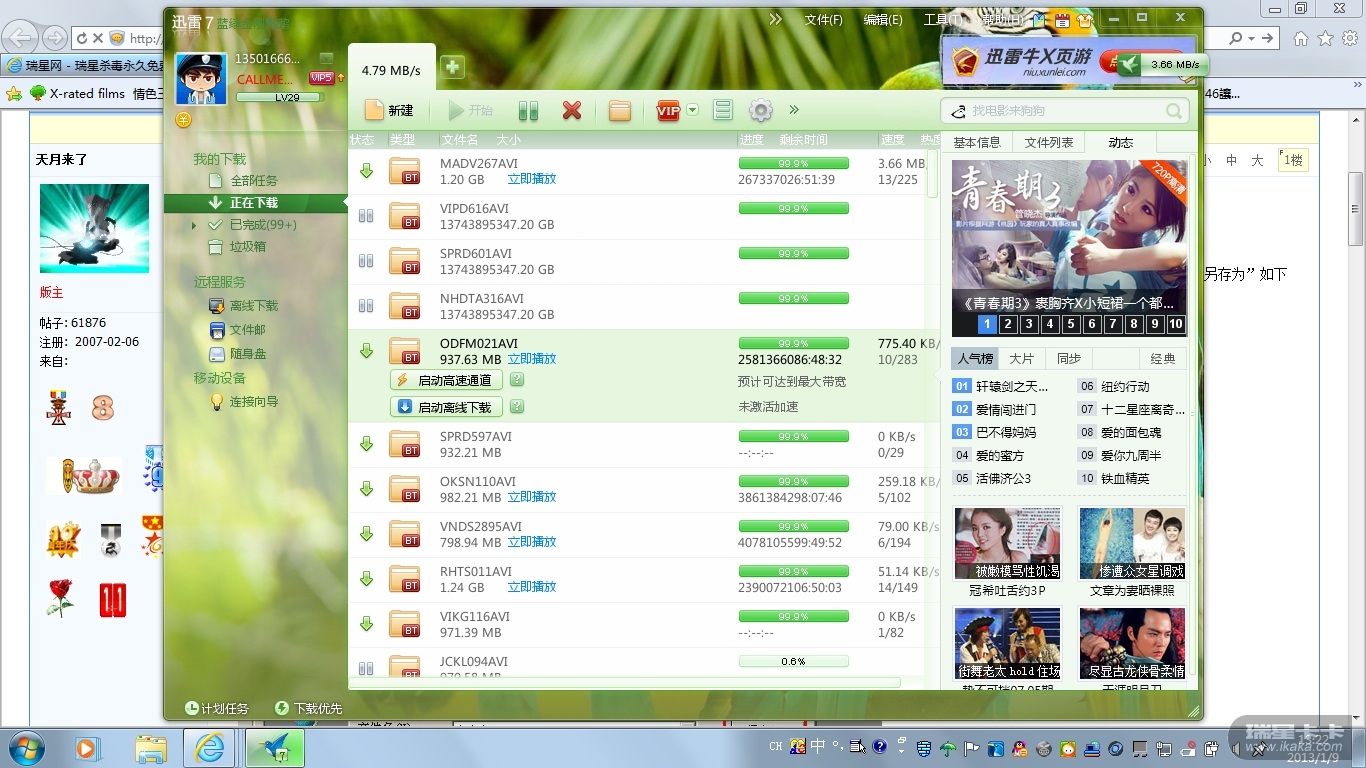The height and width of the screenshot is (768, 1366).
Task: Click the user avatar picture in Xunlei
Action: coord(201,79)
